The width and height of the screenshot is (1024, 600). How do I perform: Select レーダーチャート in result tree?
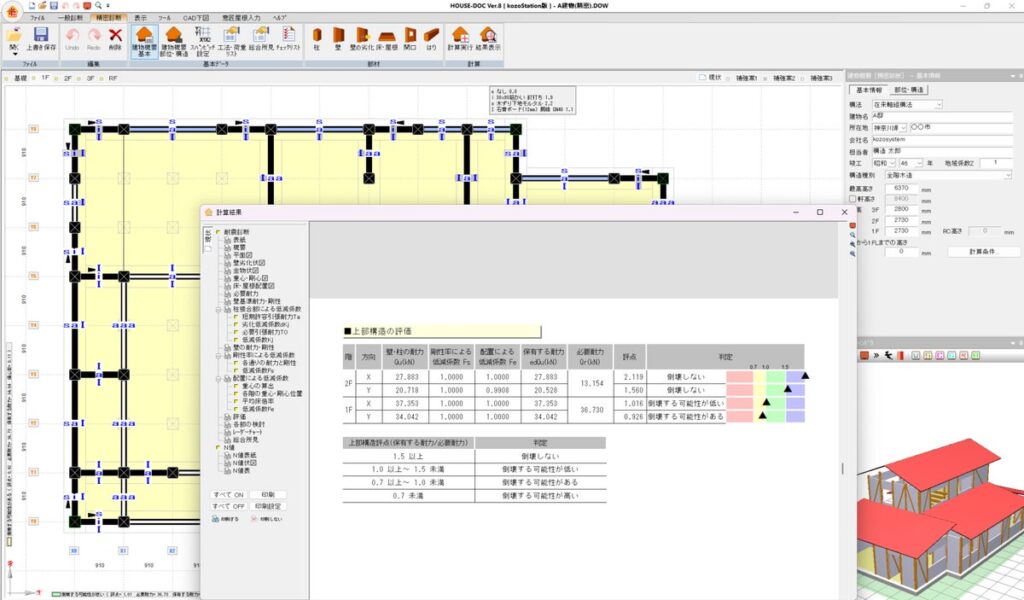249,432
